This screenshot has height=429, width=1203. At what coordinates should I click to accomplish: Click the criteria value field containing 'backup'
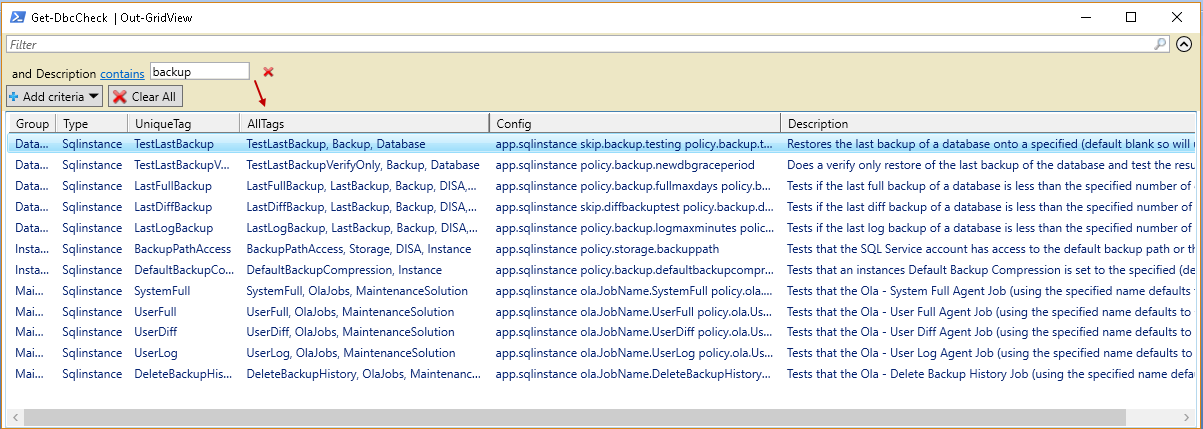199,72
